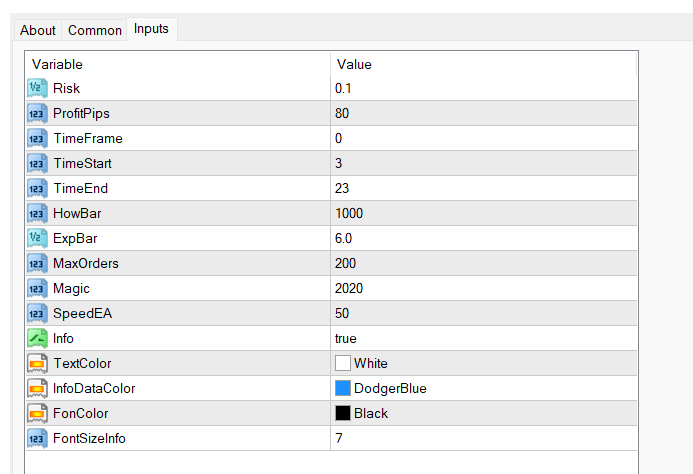This screenshot has width=693, height=474.
Task: Click the double-type icon beside ExpBar
Action: point(37,238)
